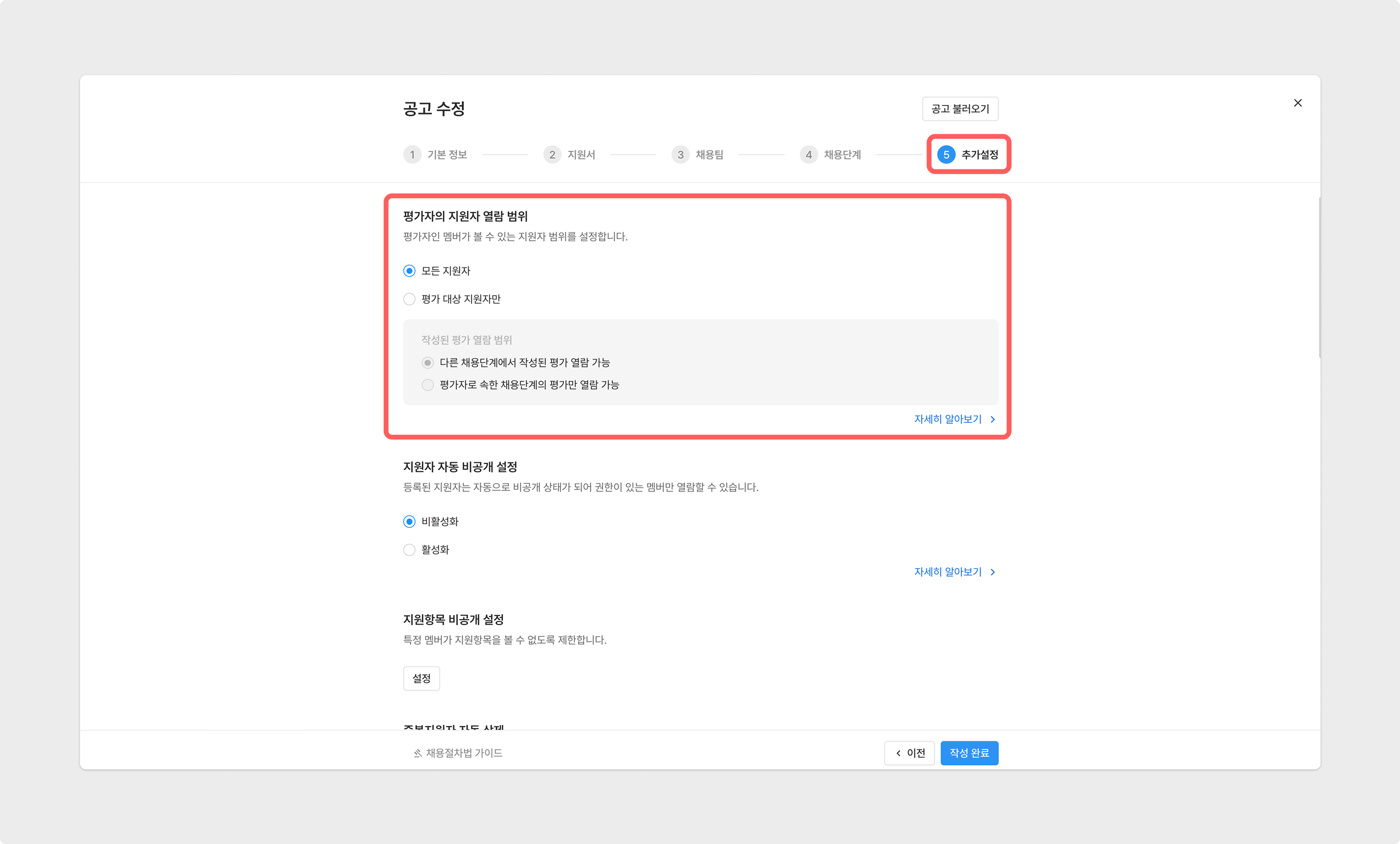Open 자세히 알아보기 under 열람 범위 section
This screenshot has height=844, width=1400.
954,420
